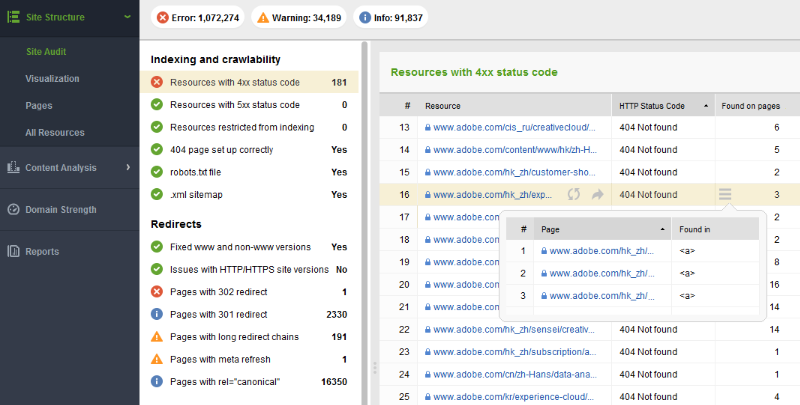The height and width of the screenshot is (405, 800).
Task: Open popup page link number 2
Action: click(602, 273)
